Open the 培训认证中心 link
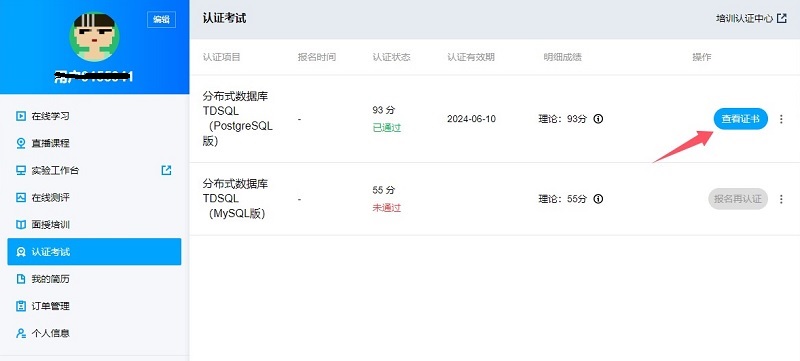The image size is (800, 361). click(x=744, y=18)
